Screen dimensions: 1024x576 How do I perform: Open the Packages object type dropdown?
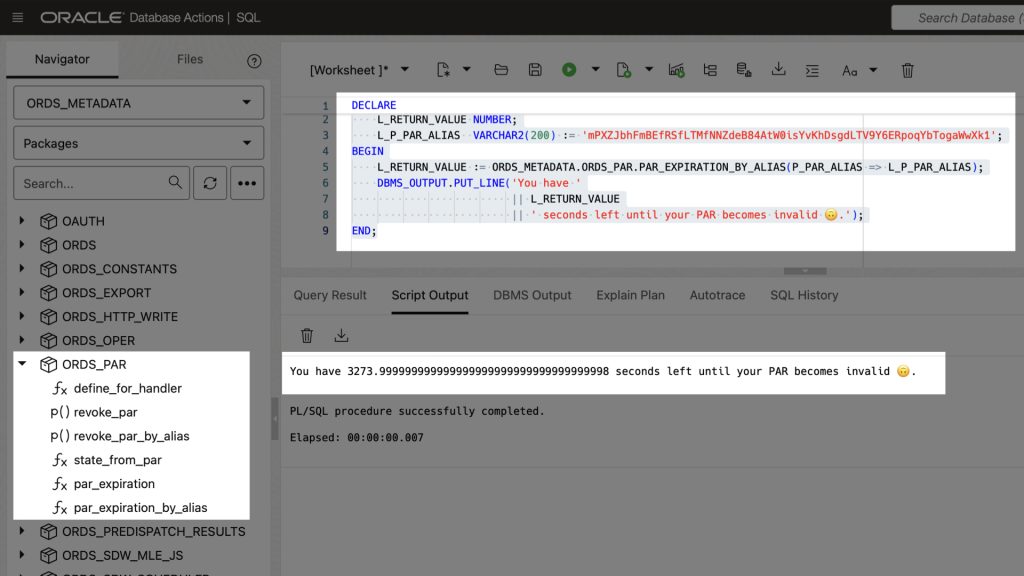point(138,143)
